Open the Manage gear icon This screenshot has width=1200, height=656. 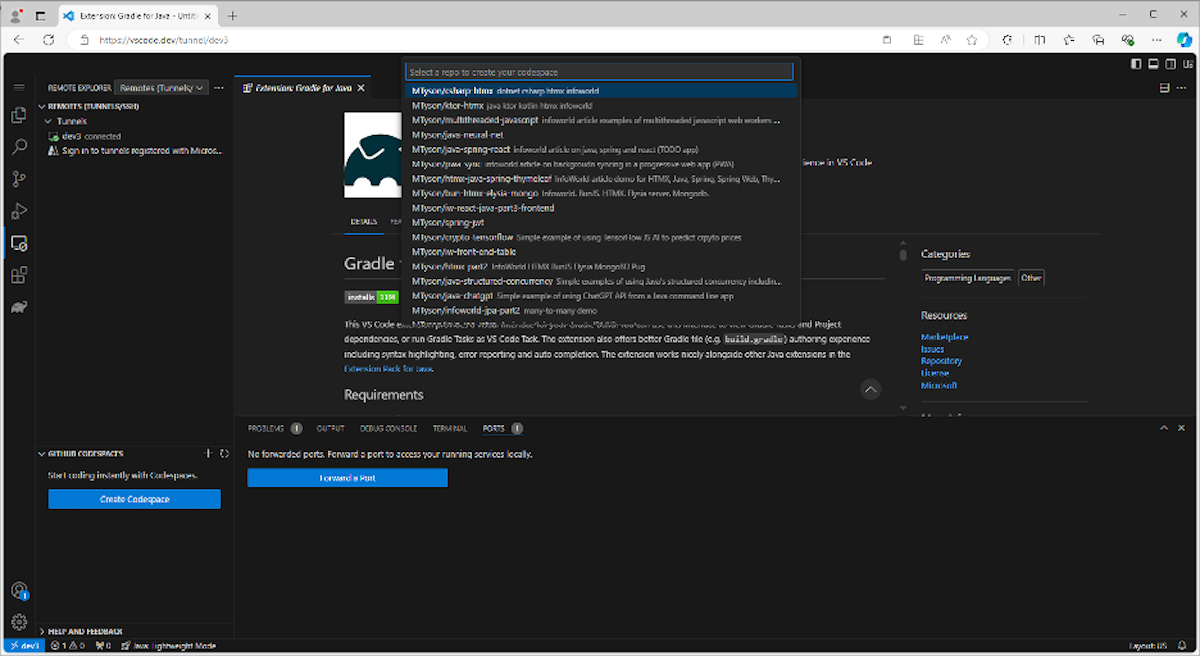(x=18, y=621)
